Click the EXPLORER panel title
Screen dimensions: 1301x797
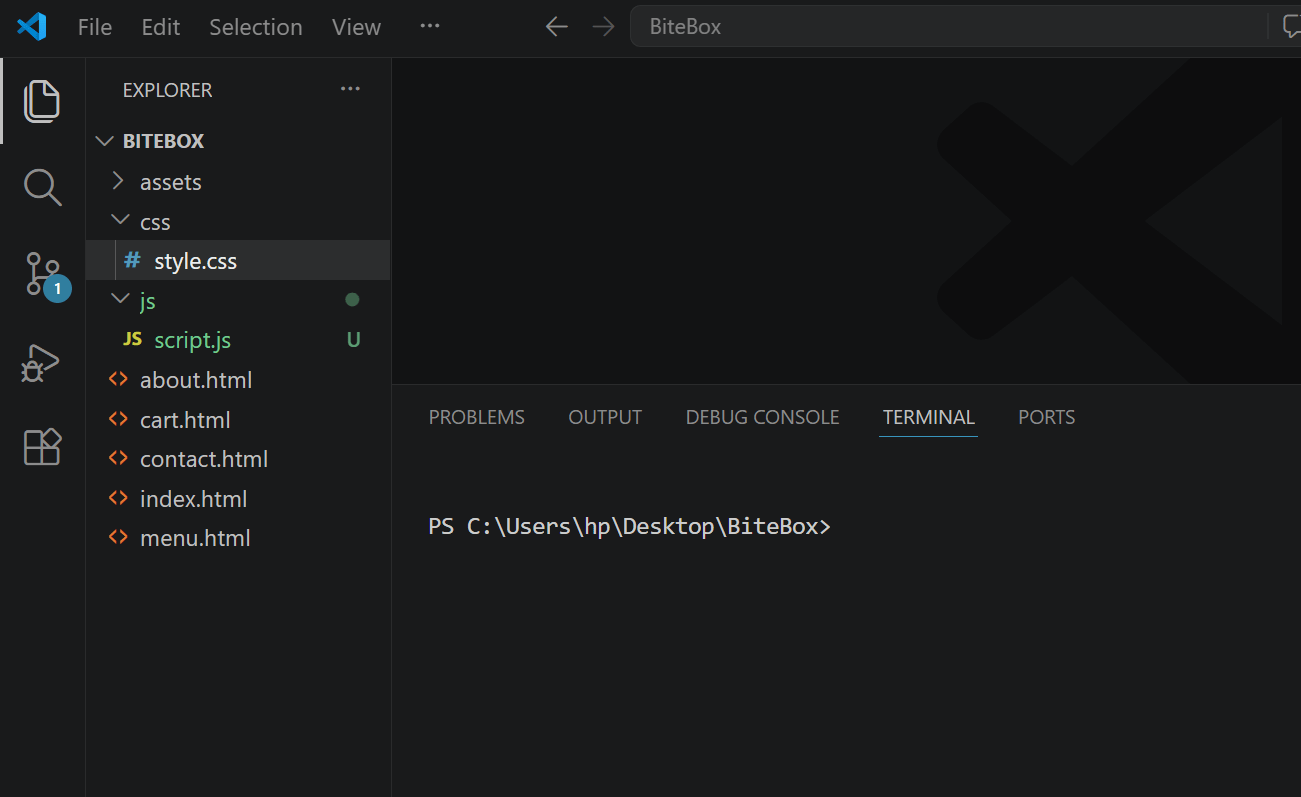point(167,90)
